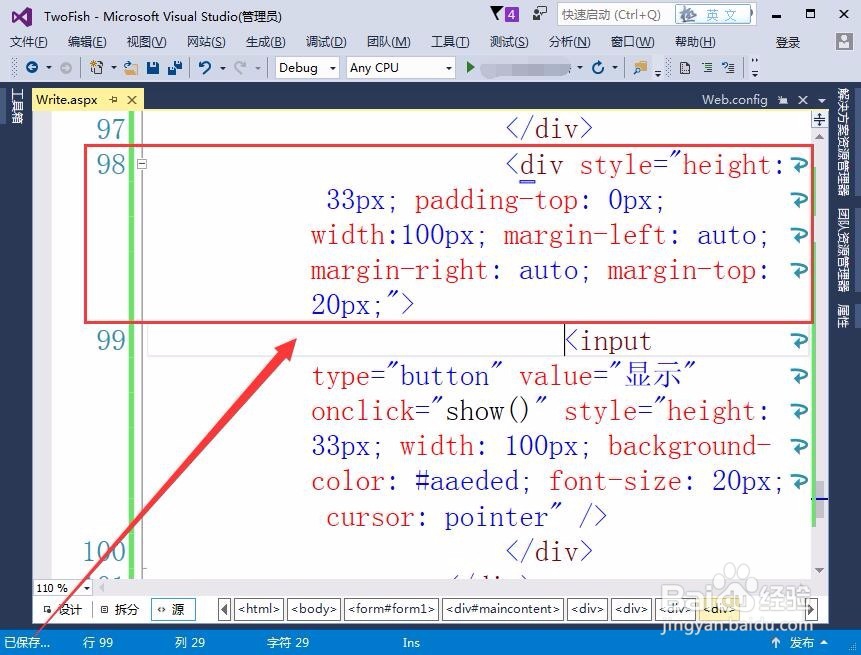This screenshot has height=655, width=861.
Task: Click the Redo arrow icon
Action: [240, 68]
